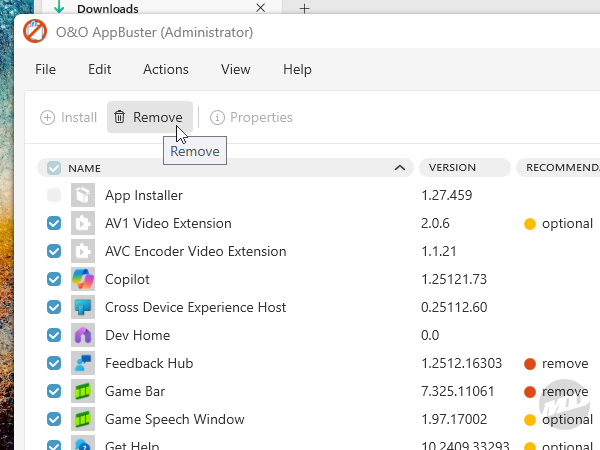Uncheck the AVC Encoder Video Extension checkbox
The width and height of the screenshot is (600, 450).
(54, 251)
